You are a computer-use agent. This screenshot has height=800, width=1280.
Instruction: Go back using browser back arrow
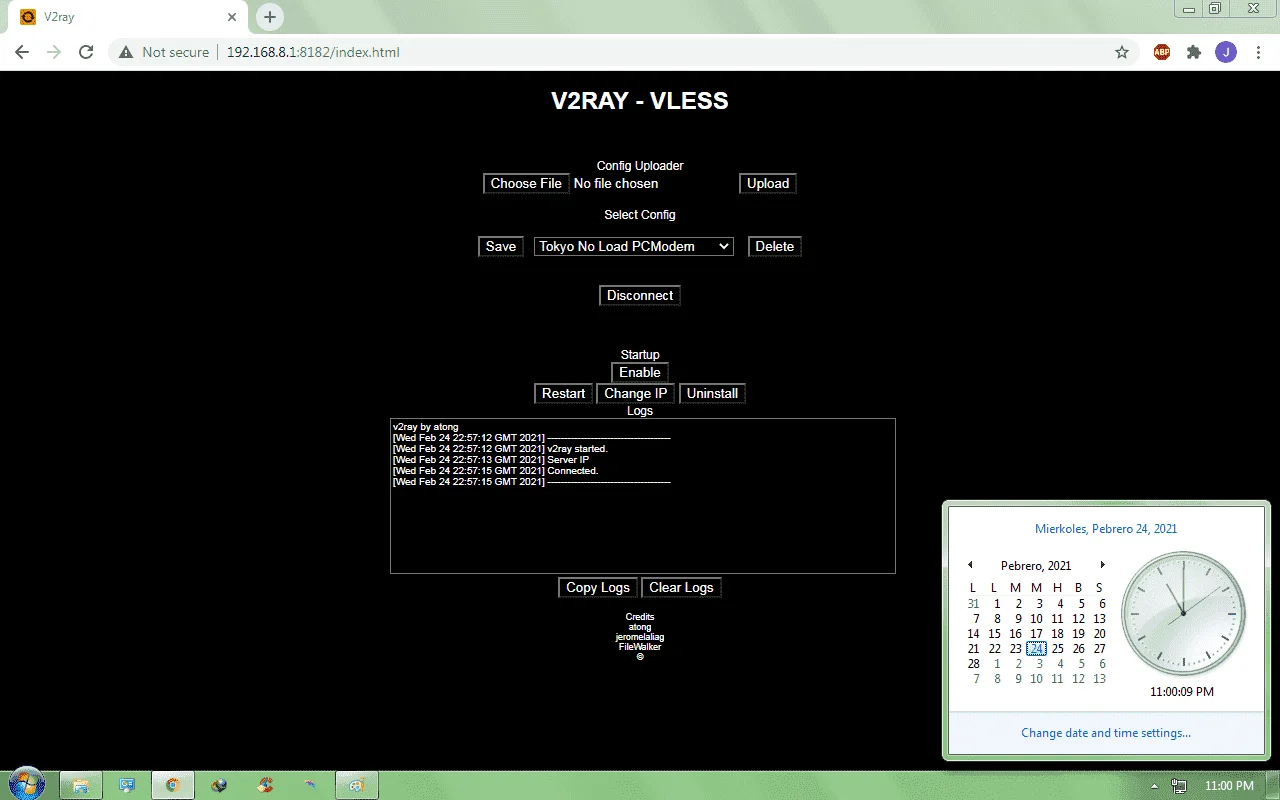click(22, 52)
